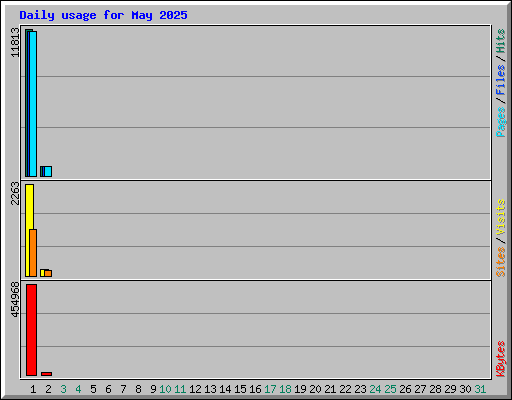
Task: Click day label 12 on axis
Action: coord(195,389)
